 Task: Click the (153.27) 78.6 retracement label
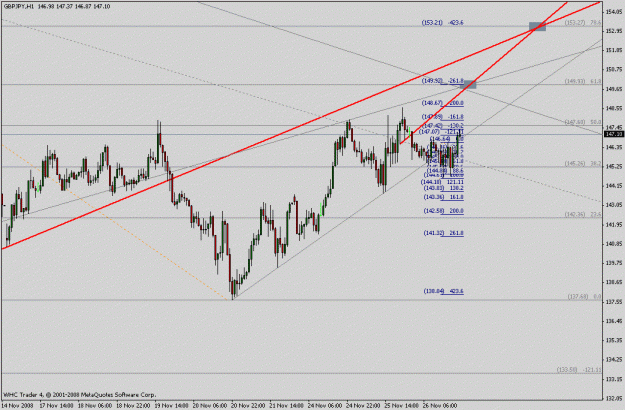pos(583,23)
